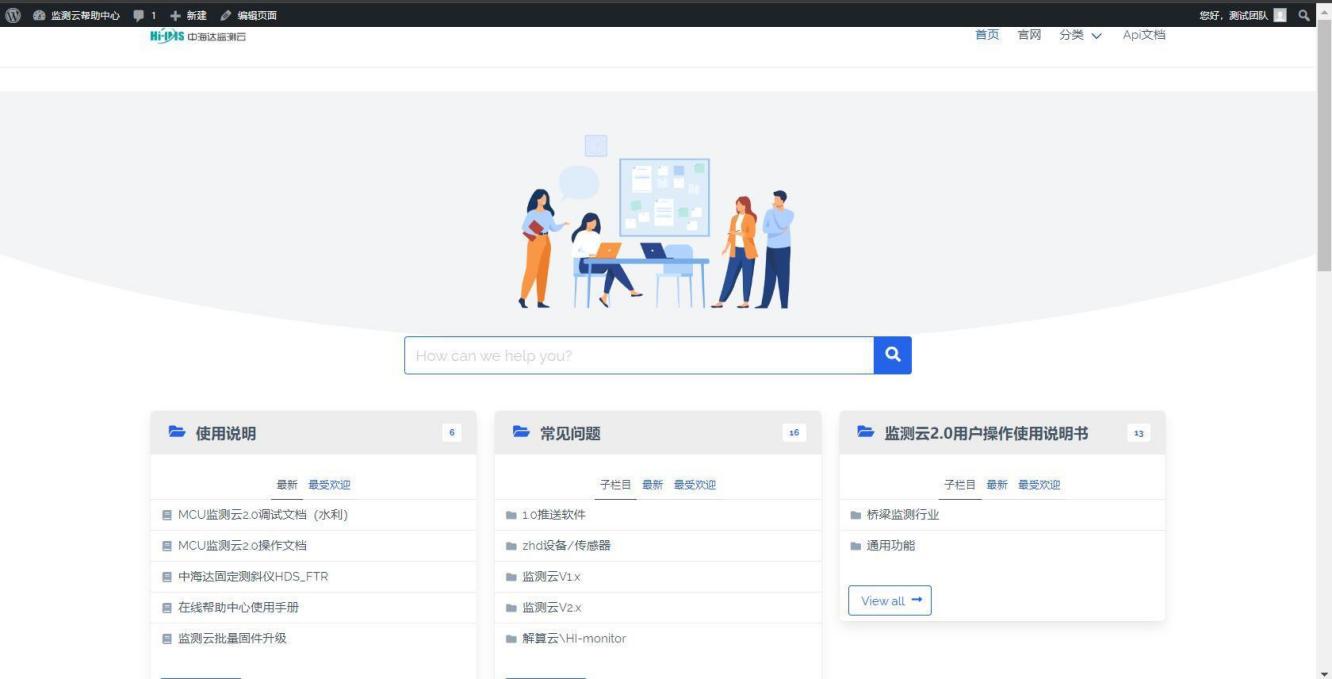Screen dimensions: 1332x679
Task: Click the user avatar next to 测试团队
Action: (1280, 15)
